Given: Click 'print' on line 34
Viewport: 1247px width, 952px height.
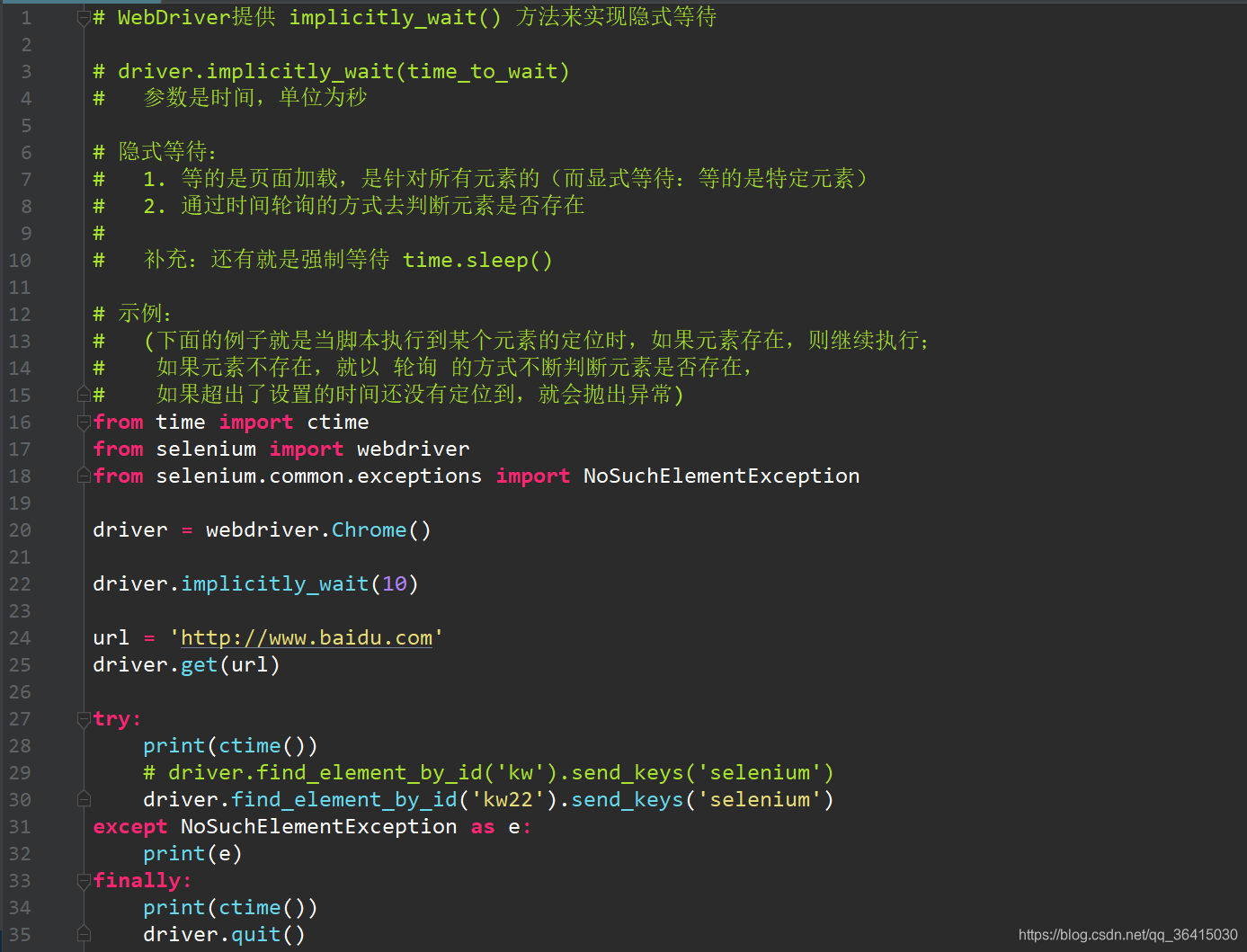Looking at the screenshot, I should tap(174, 908).
